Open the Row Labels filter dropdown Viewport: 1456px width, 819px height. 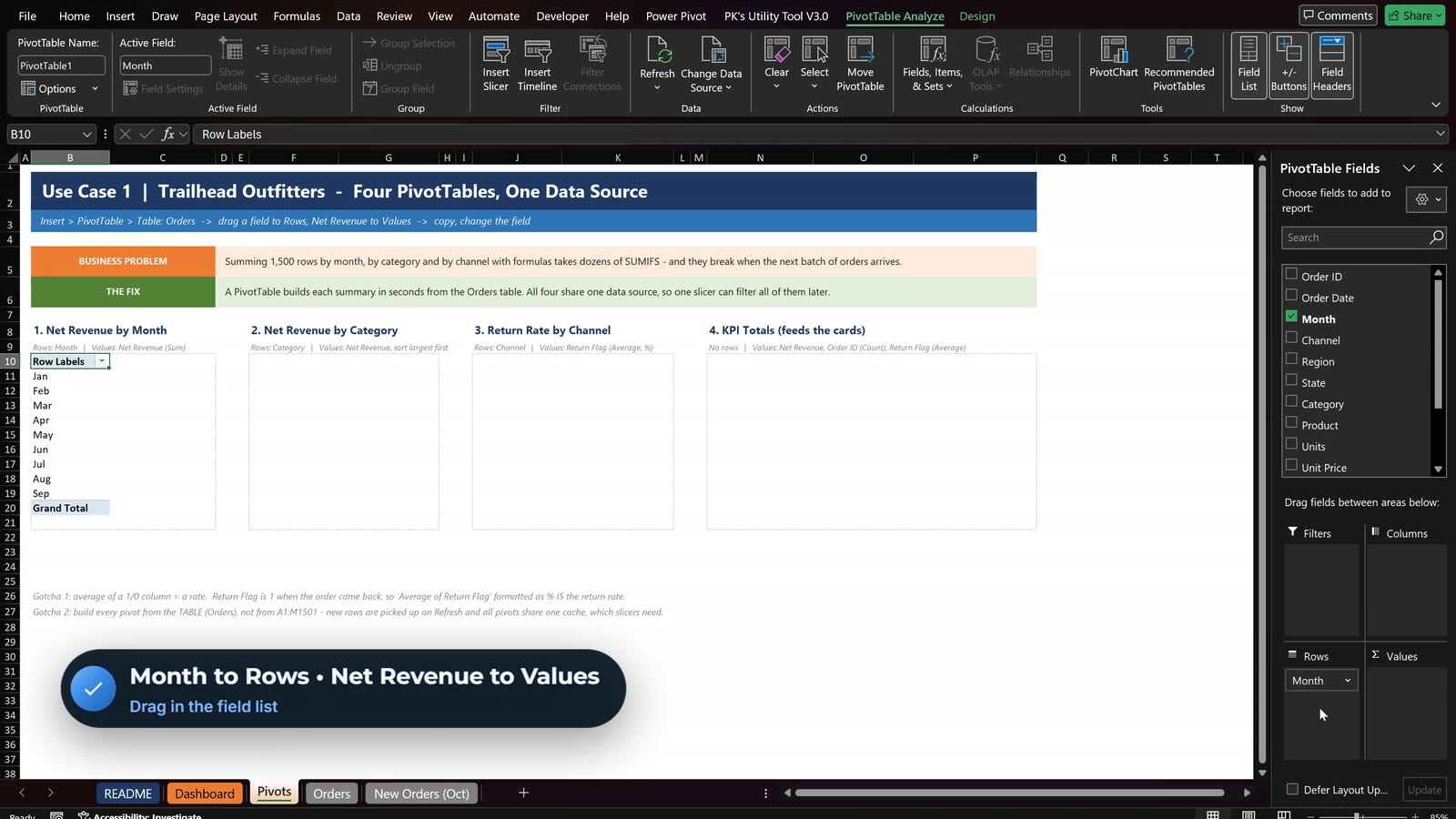click(x=102, y=361)
